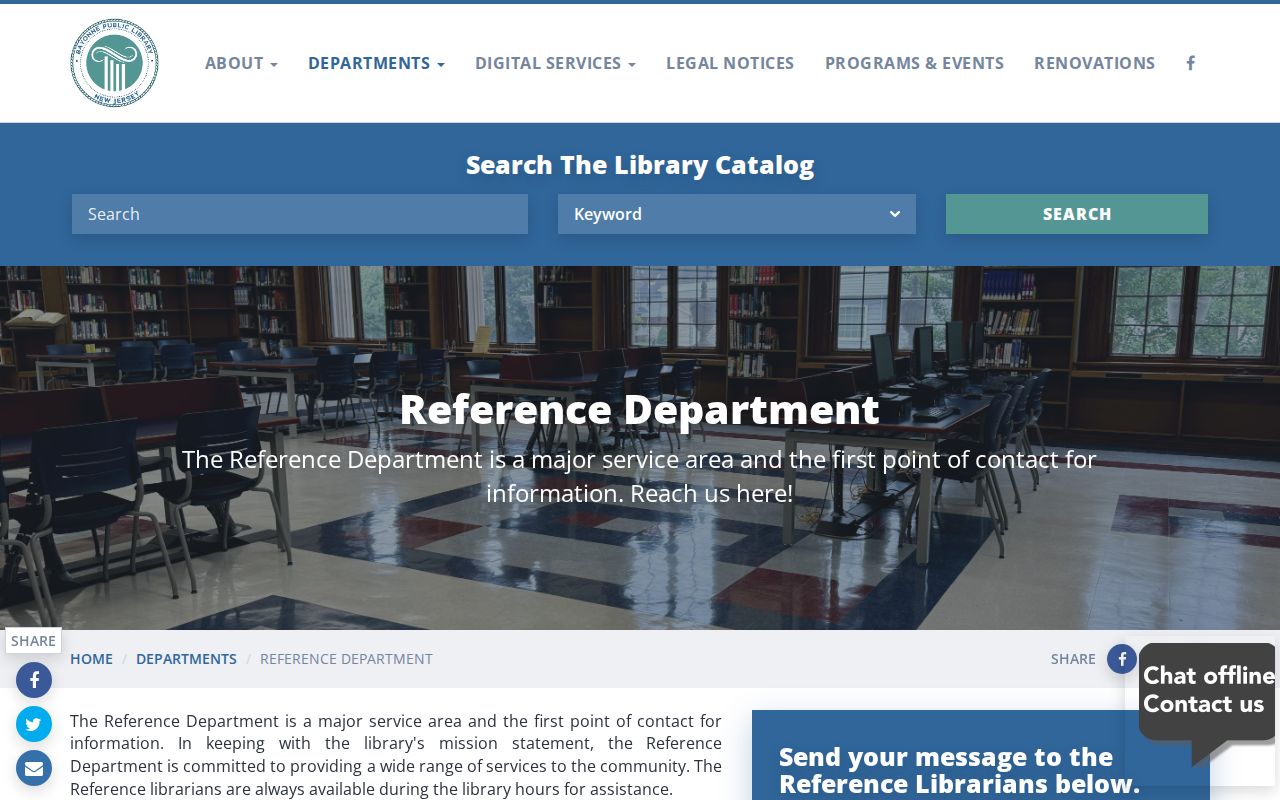Open the Facebook icon in top navigation

click(x=1190, y=63)
